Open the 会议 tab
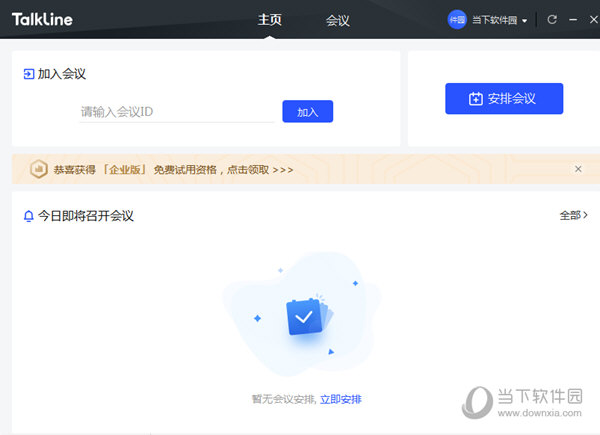 click(x=338, y=20)
